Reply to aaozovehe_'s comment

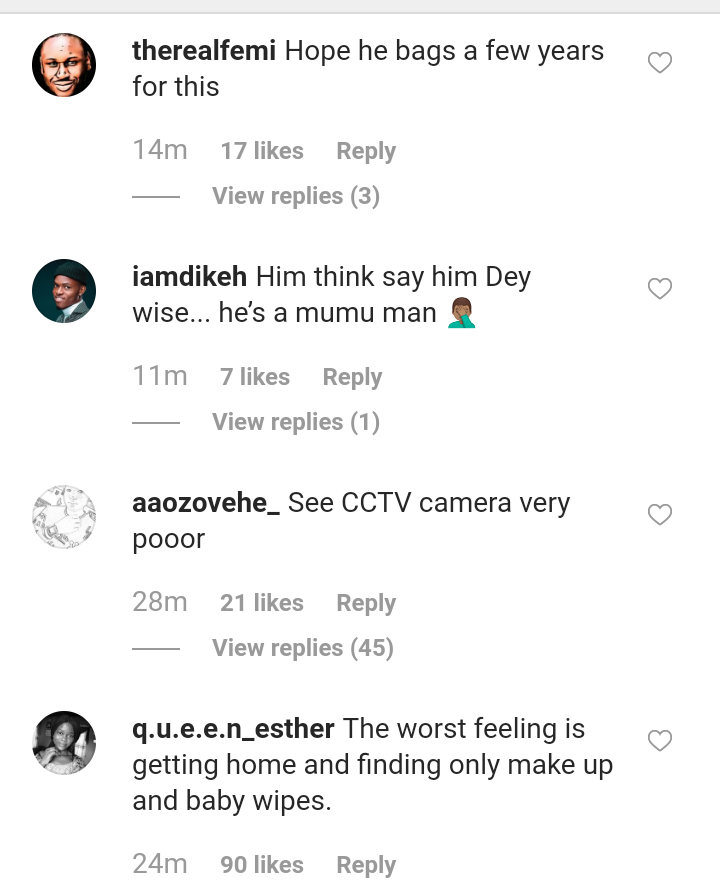[366, 603]
